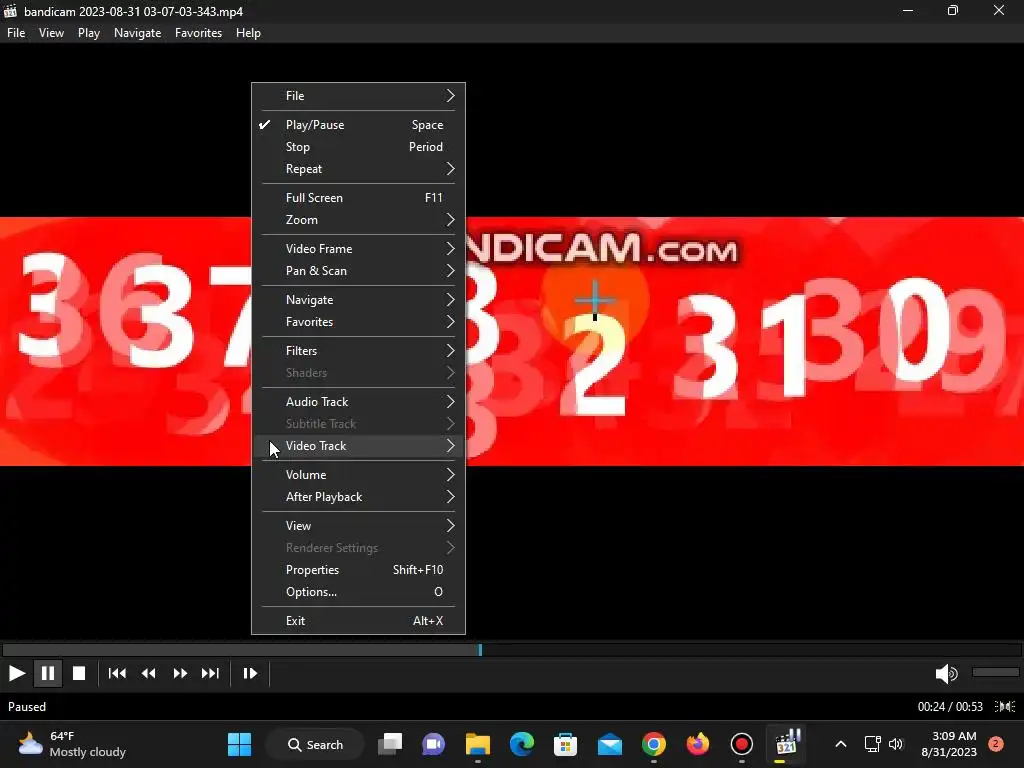1024x768 pixels.
Task: Toggle the checked Play/Pause context menu entry
Action: pyautogui.click(x=359, y=125)
